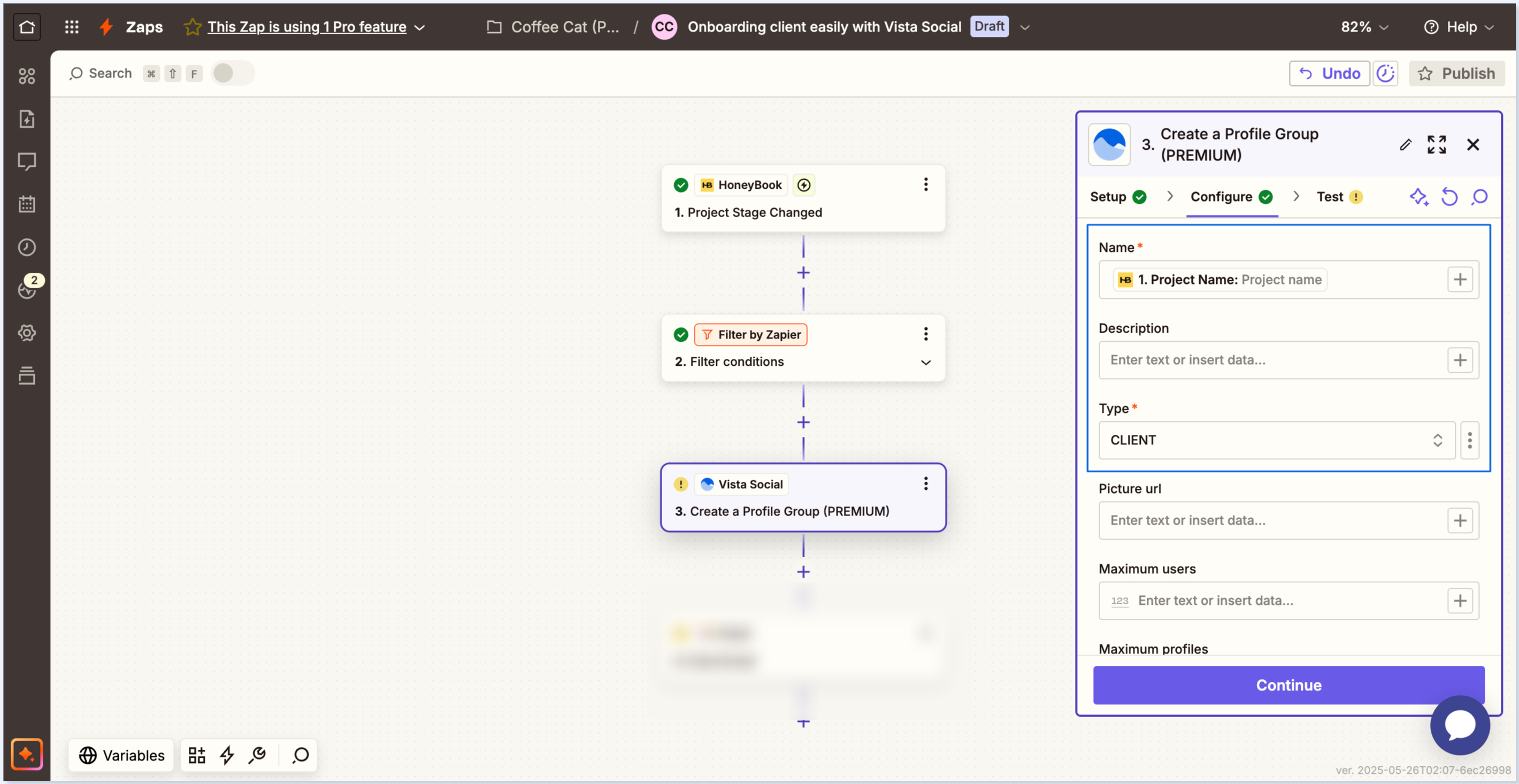This screenshot has height=784, width=1519.
Task: Switch to the Configure tab
Action: tap(1231, 197)
